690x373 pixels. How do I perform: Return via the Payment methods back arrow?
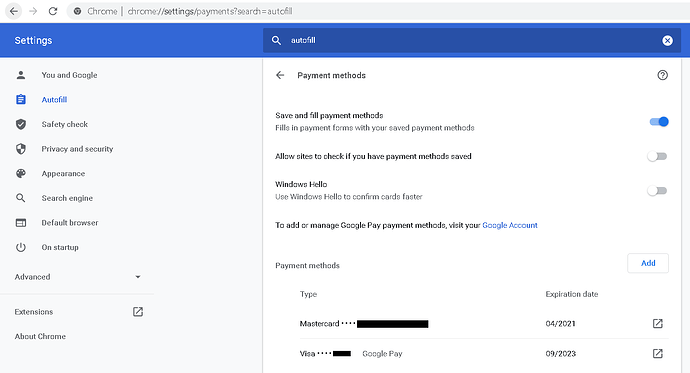tap(280, 75)
